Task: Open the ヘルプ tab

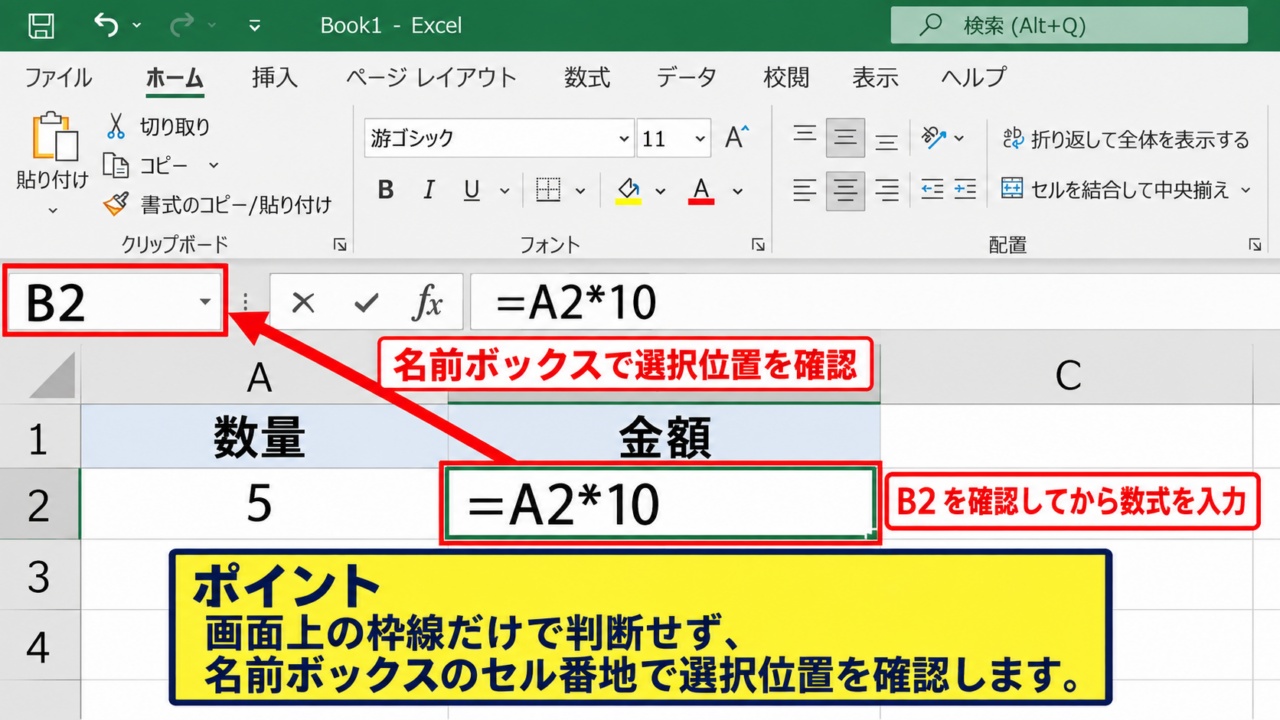Action: (x=973, y=77)
